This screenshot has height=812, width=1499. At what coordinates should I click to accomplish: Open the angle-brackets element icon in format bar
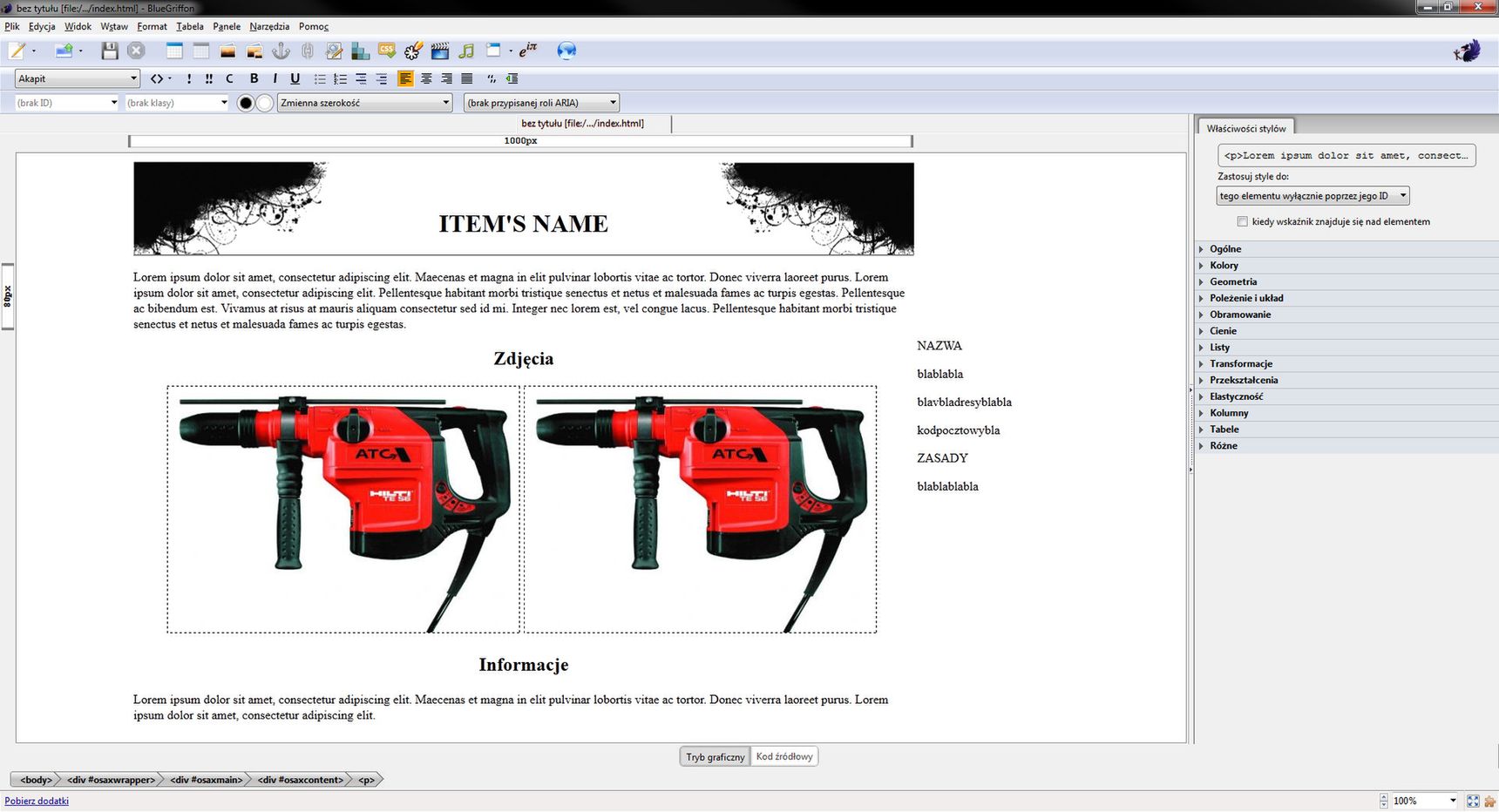[x=157, y=78]
